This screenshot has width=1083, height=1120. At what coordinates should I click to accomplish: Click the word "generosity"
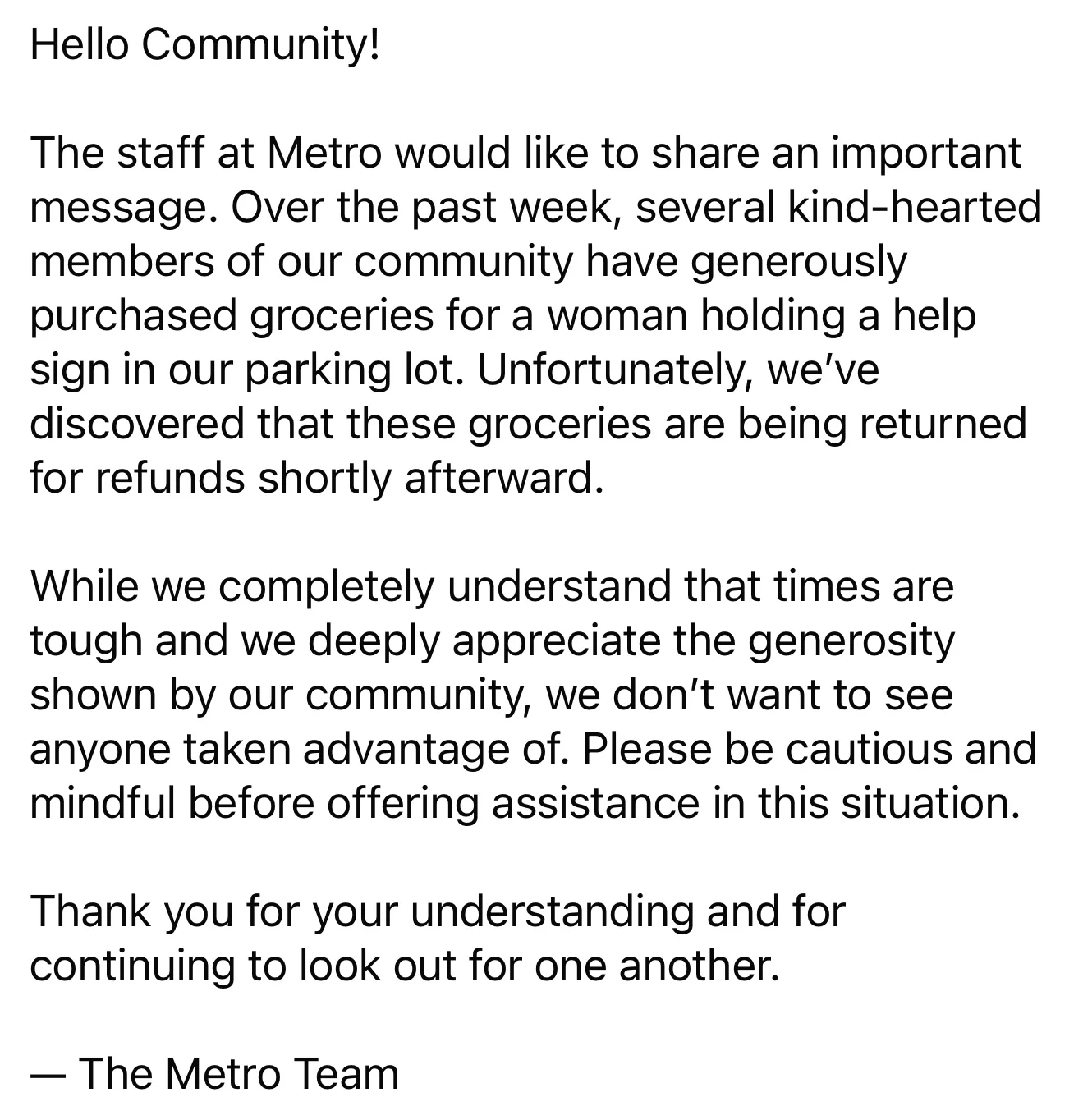click(x=851, y=640)
